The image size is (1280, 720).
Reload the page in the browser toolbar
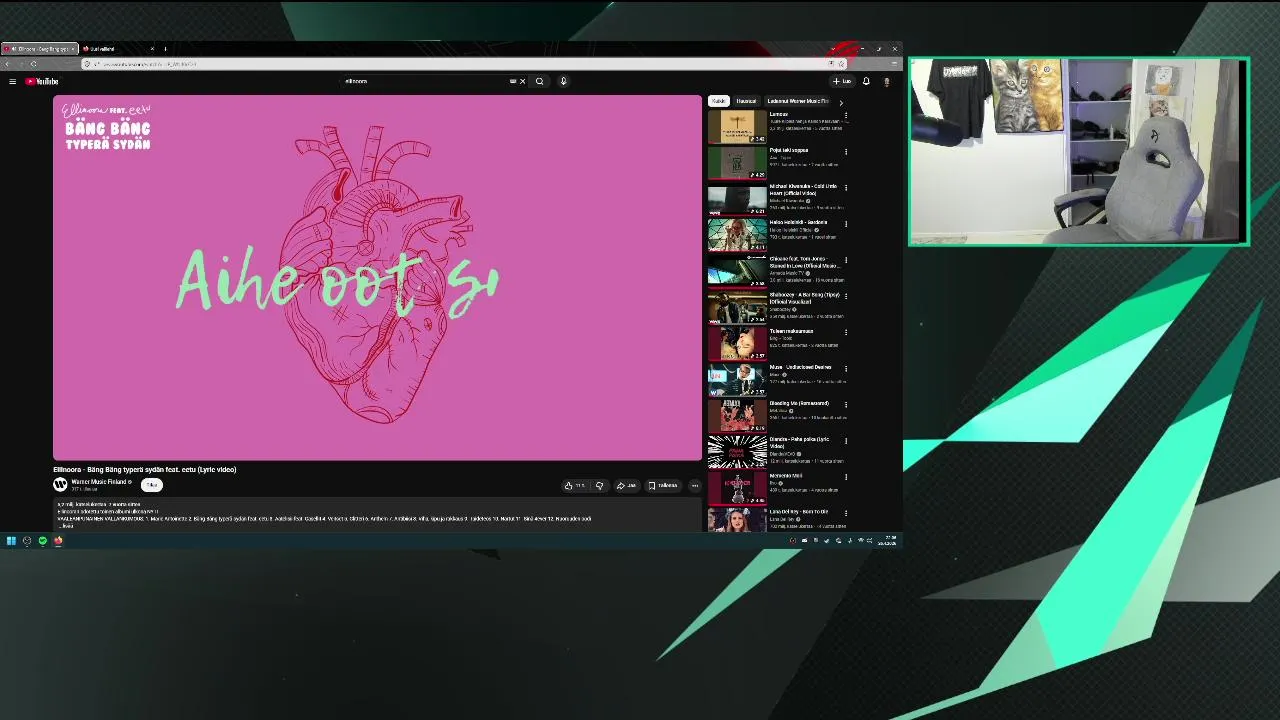tap(34, 64)
